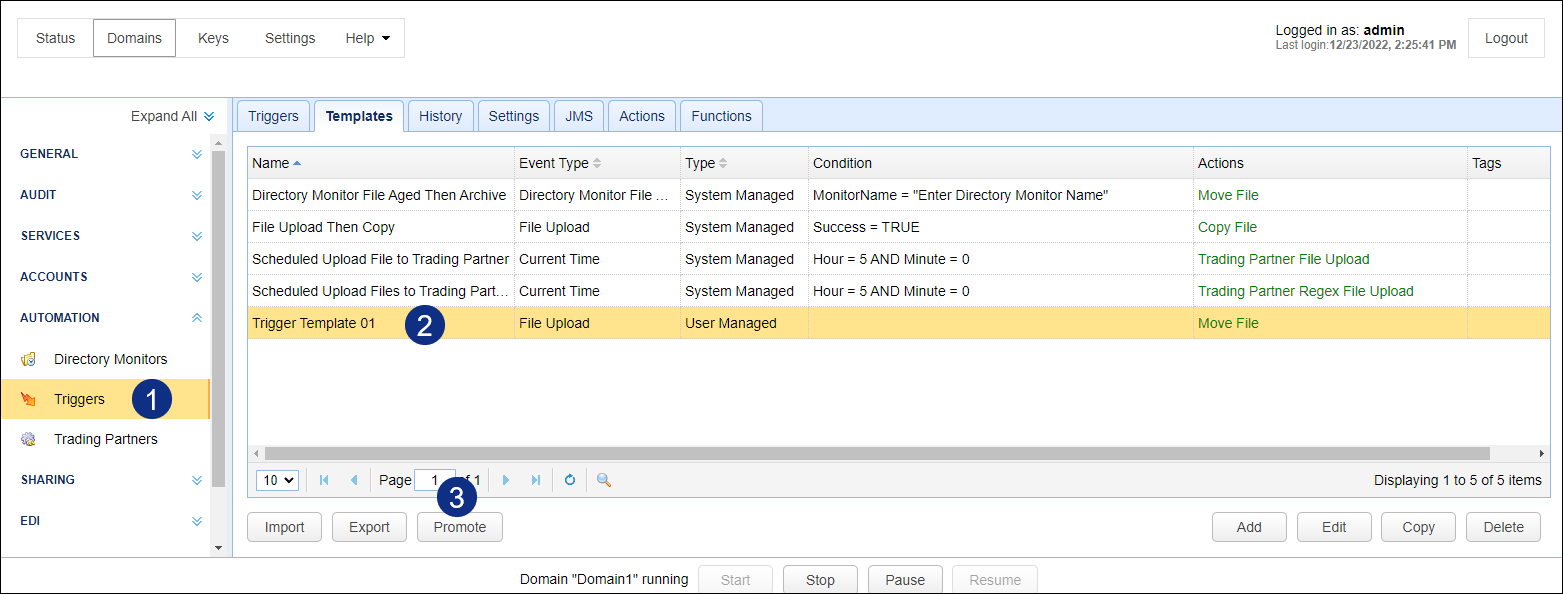Expand the GENERAL section
The width and height of the screenshot is (1563, 594).
(x=197, y=154)
